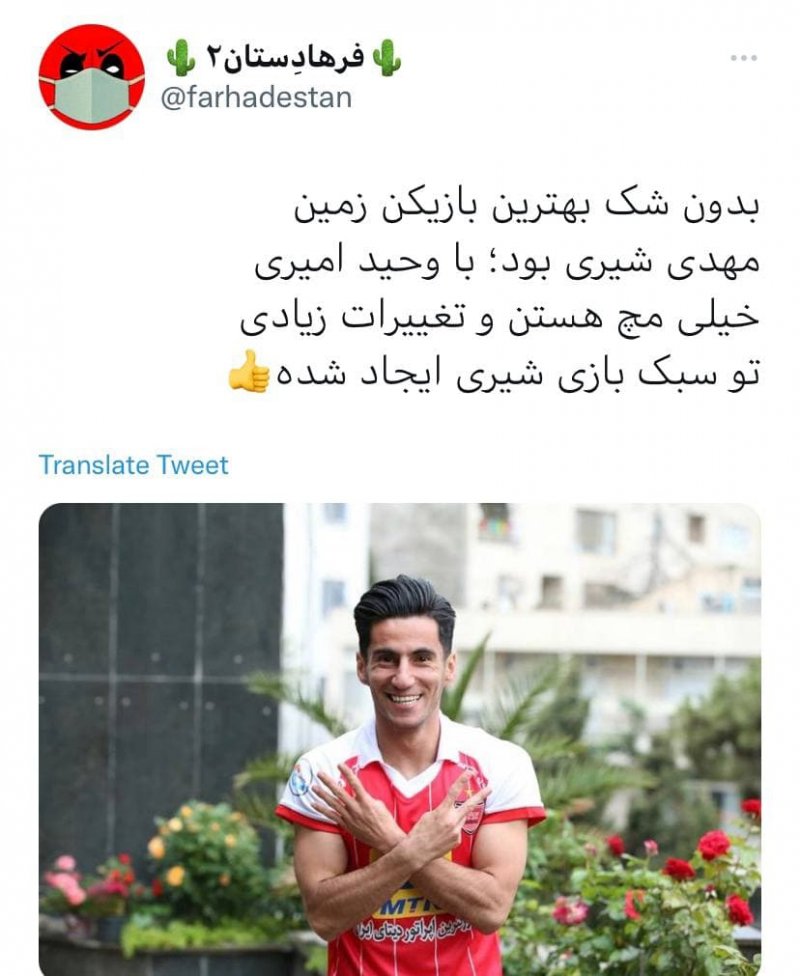This screenshot has width=800, height=976.
Task: Click the yellow MTN sponsor logo on the jersey
Action: coord(406,909)
